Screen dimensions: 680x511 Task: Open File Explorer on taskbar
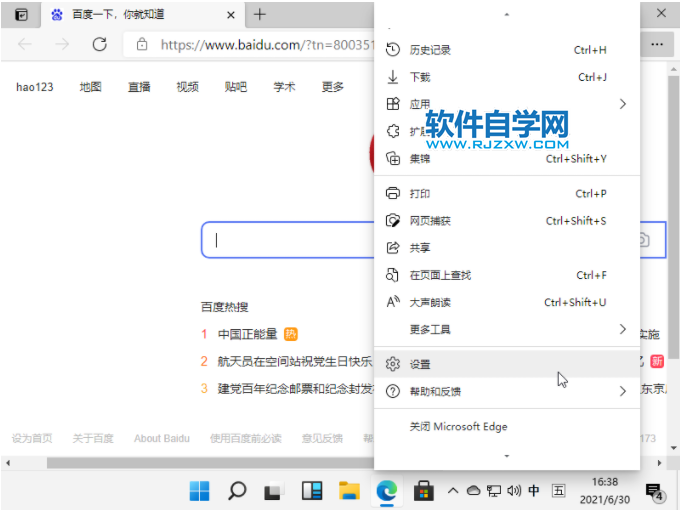(349, 491)
